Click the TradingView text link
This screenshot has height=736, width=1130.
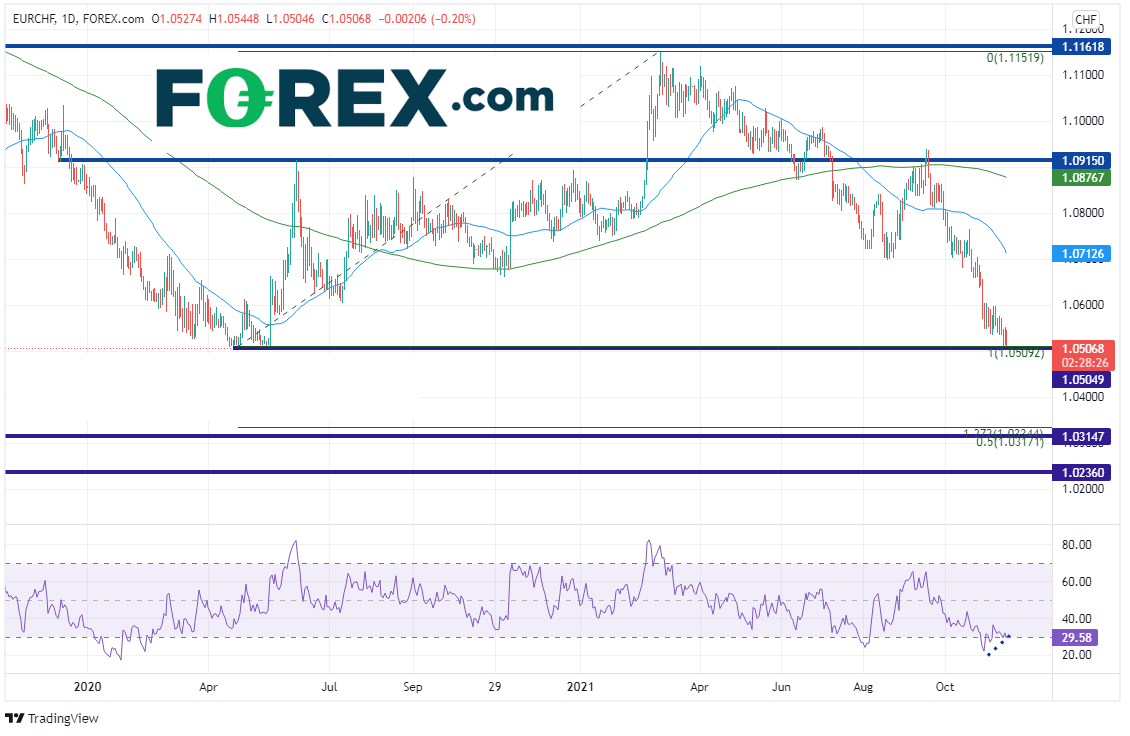pyautogui.click(x=63, y=718)
